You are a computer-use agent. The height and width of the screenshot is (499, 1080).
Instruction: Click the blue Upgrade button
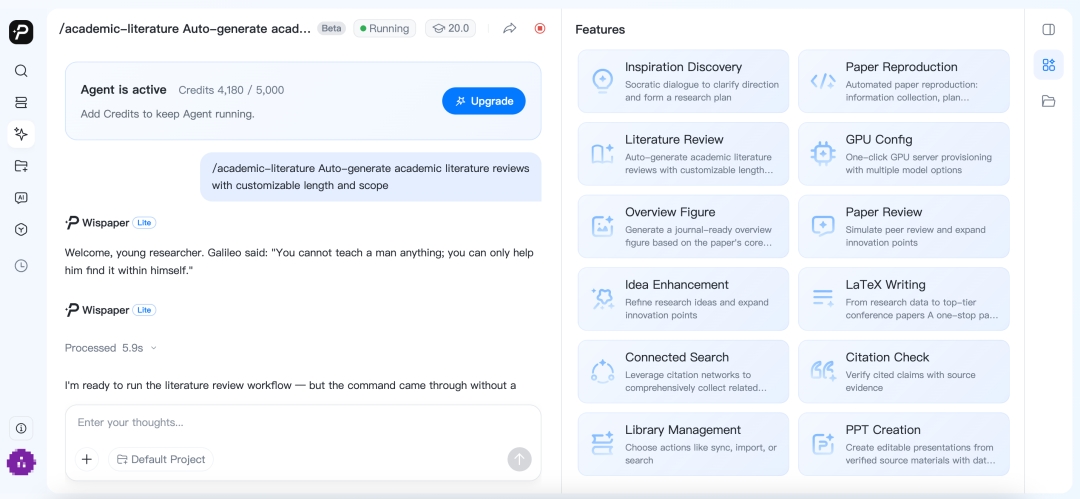484,101
